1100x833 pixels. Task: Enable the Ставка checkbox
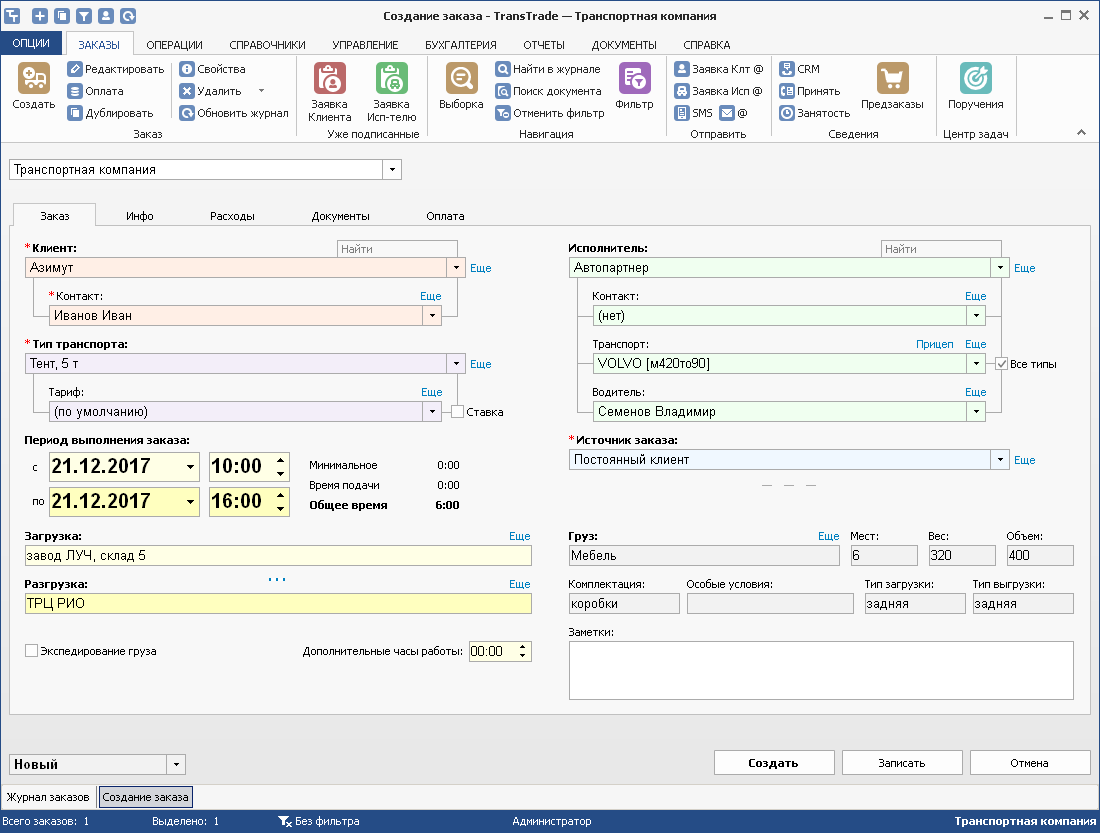(x=457, y=412)
